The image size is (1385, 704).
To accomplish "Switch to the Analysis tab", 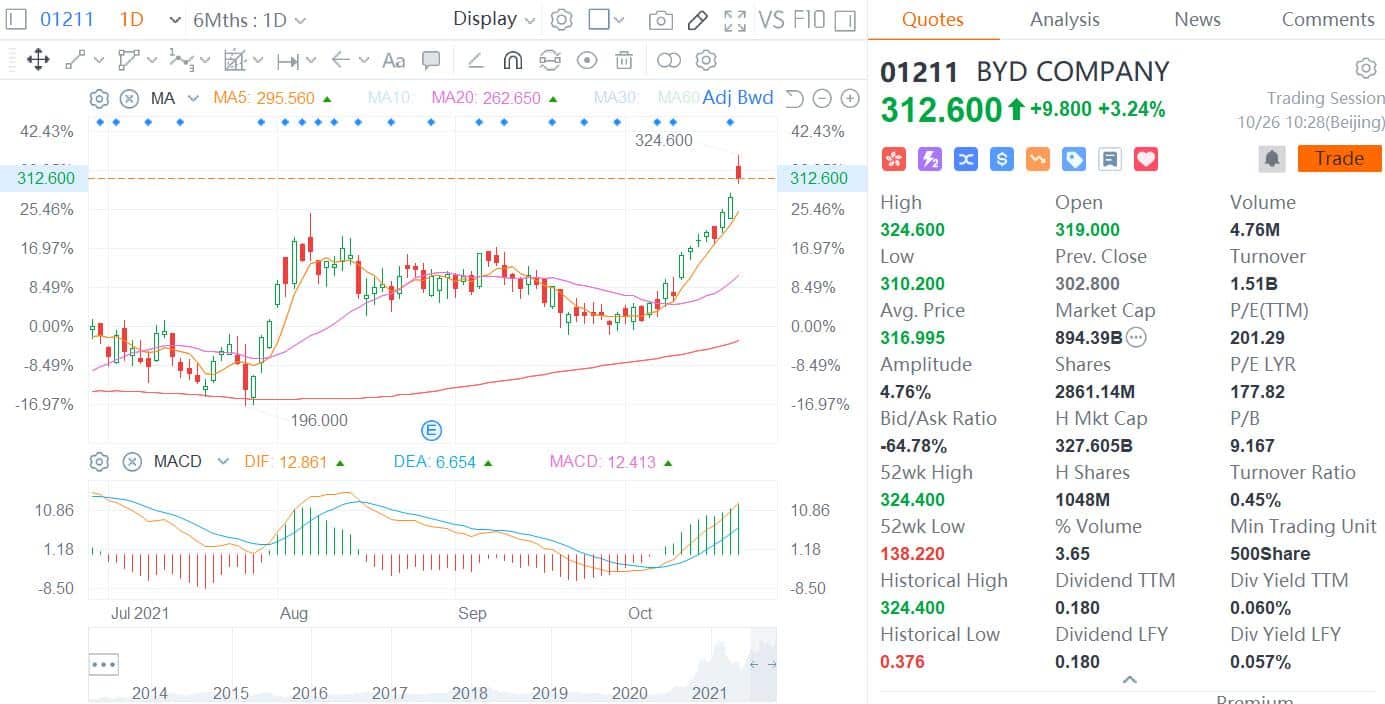I will point(1064,19).
